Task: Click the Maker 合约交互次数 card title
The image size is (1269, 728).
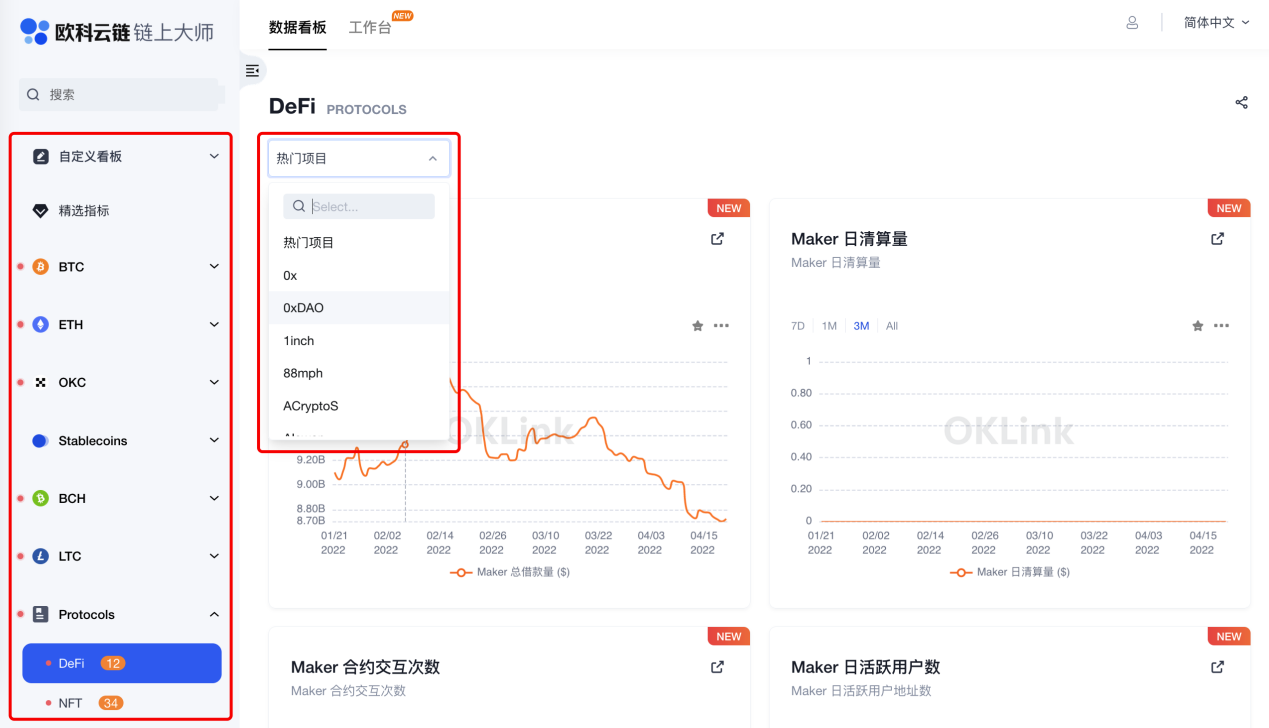Action: [x=365, y=667]
